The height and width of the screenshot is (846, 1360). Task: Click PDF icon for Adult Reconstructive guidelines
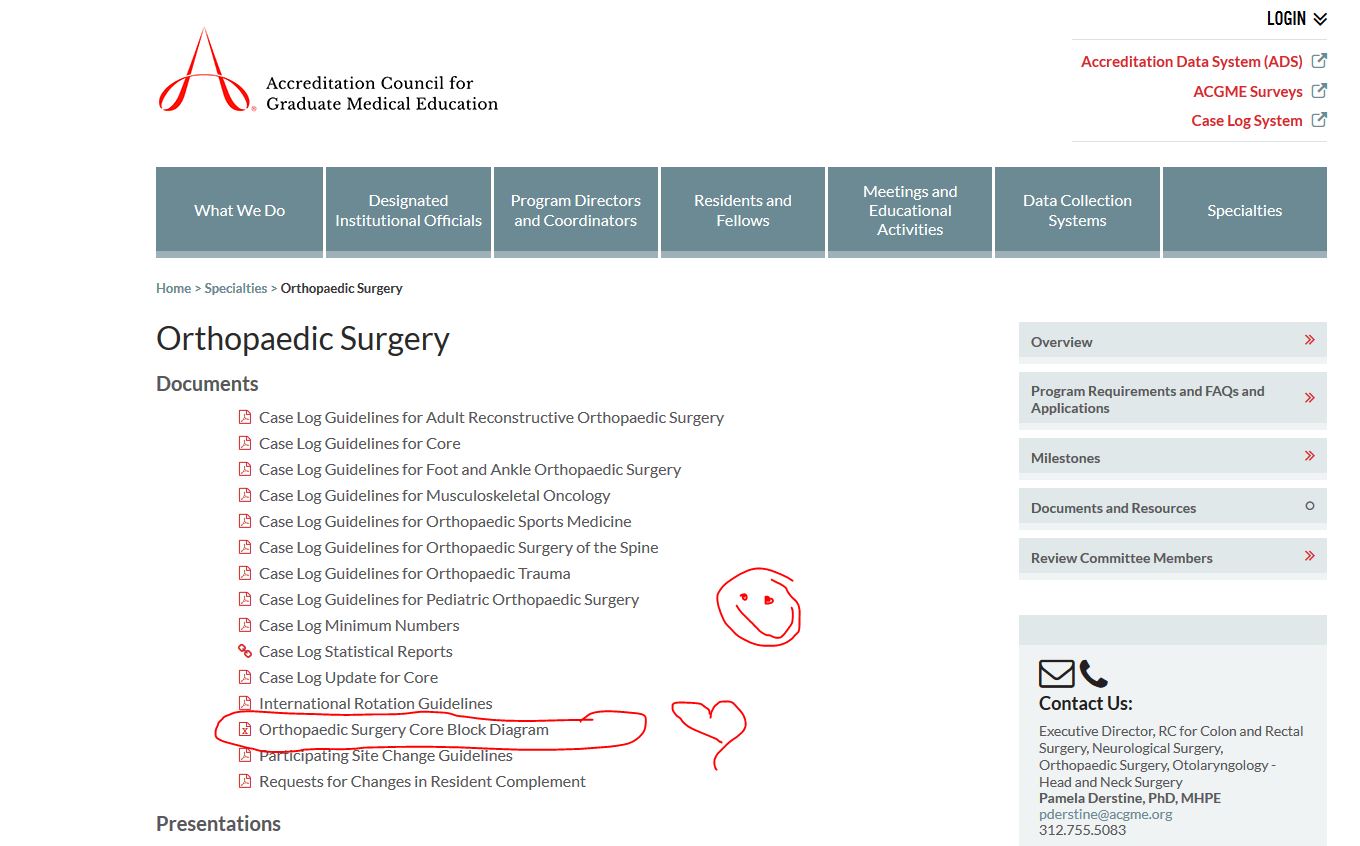245,417
